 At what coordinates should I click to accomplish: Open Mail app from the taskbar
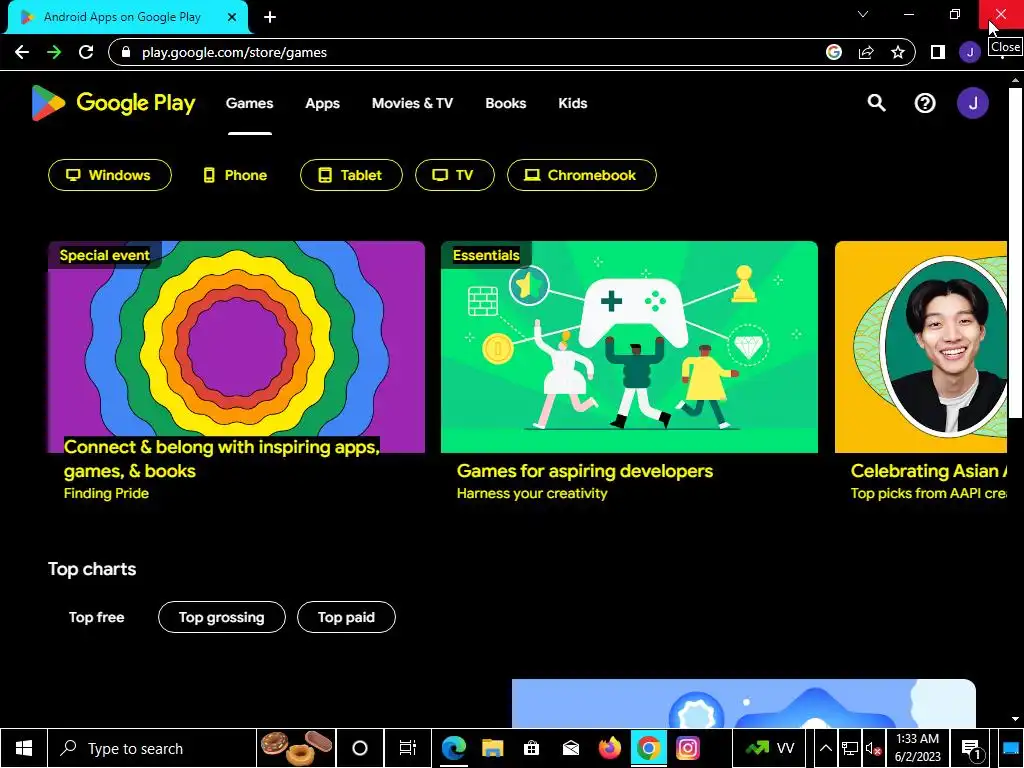point(571,748)
